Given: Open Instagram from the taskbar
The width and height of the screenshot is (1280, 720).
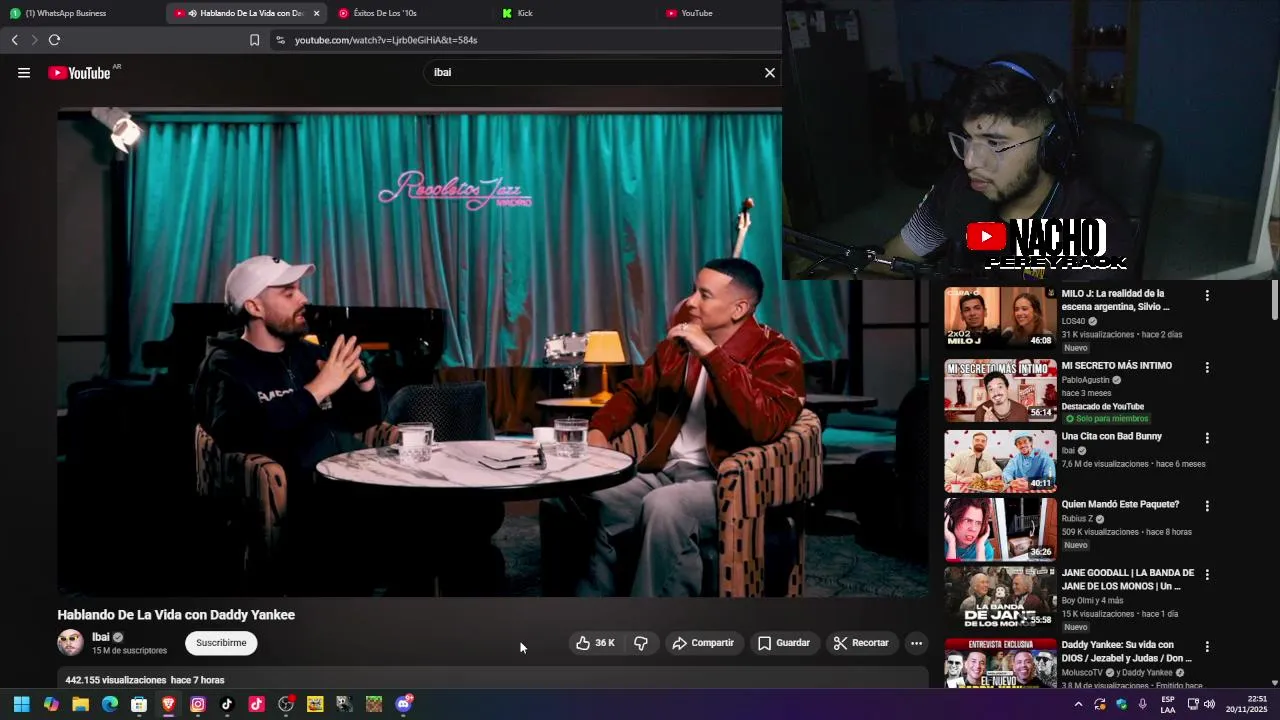Looking at the screenshot, I should (198, 704).
